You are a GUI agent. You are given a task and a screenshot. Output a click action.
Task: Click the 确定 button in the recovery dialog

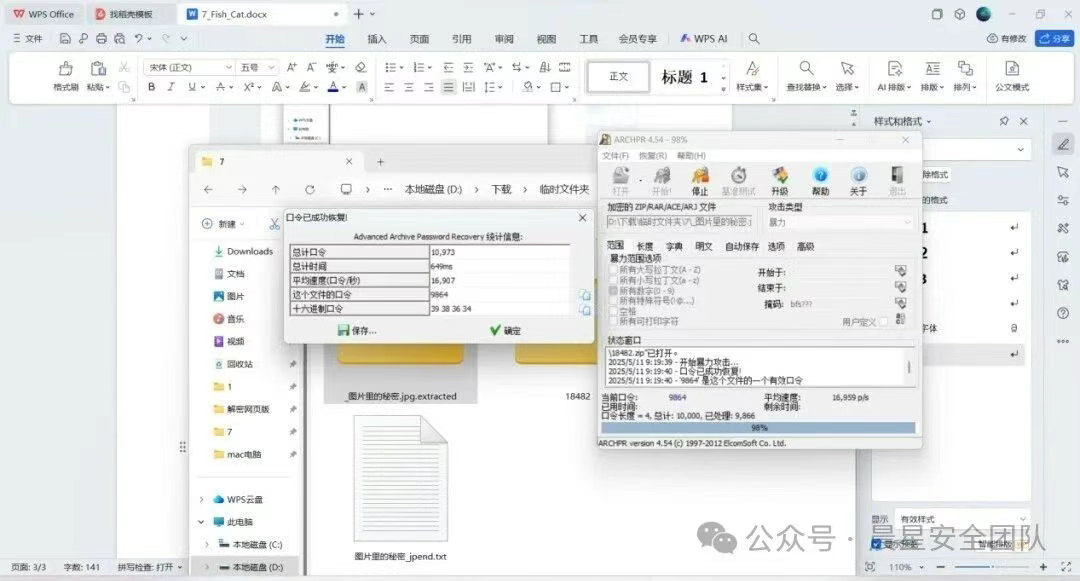[x=505, y=330]
